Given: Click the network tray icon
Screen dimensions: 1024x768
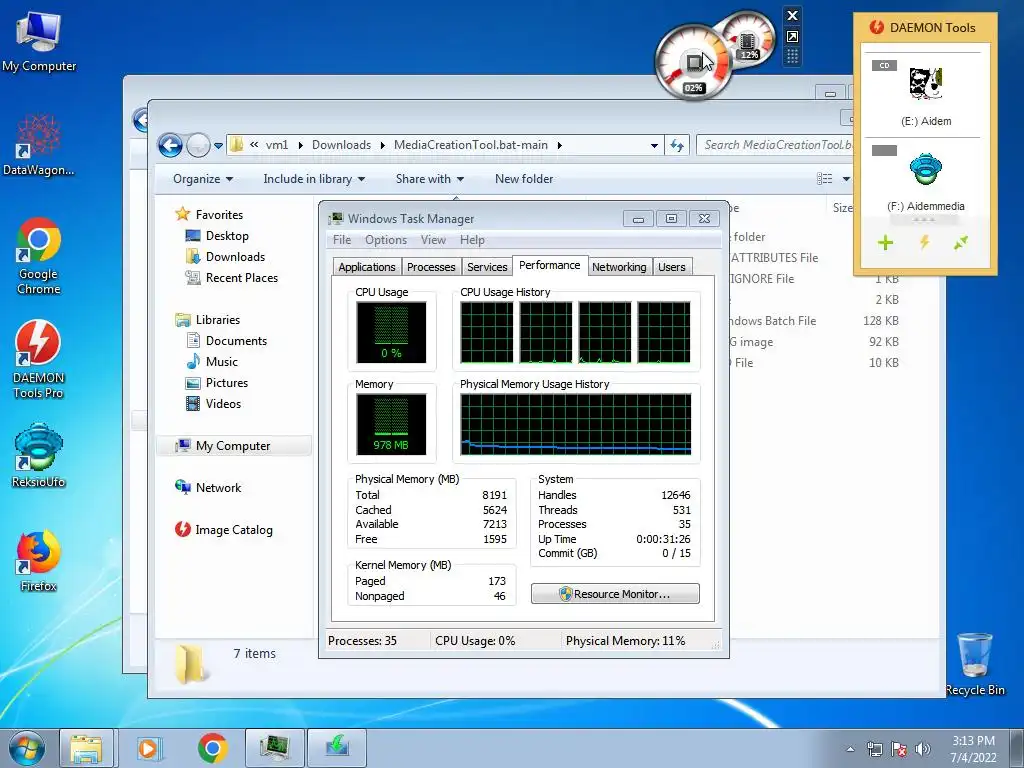Looking at the screenshot, I should (874, 749).
